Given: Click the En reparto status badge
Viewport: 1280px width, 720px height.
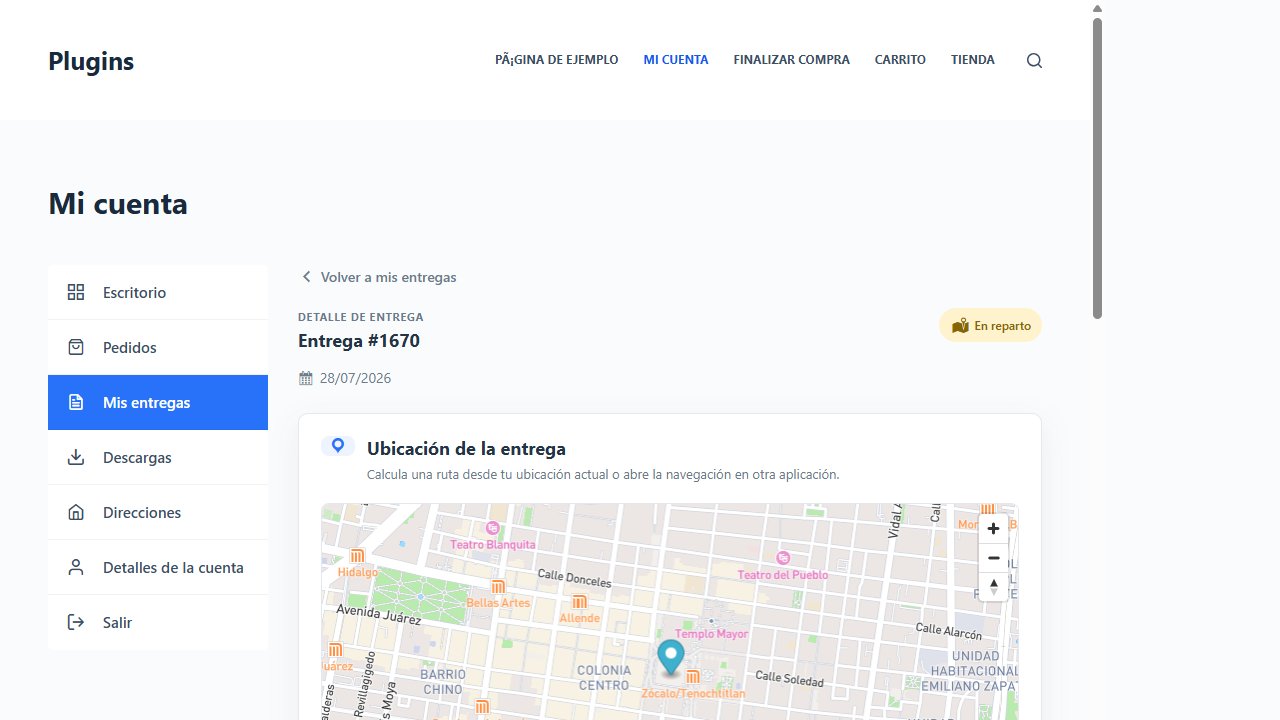Looking at the screenshot, I should [x=990, y=325].
